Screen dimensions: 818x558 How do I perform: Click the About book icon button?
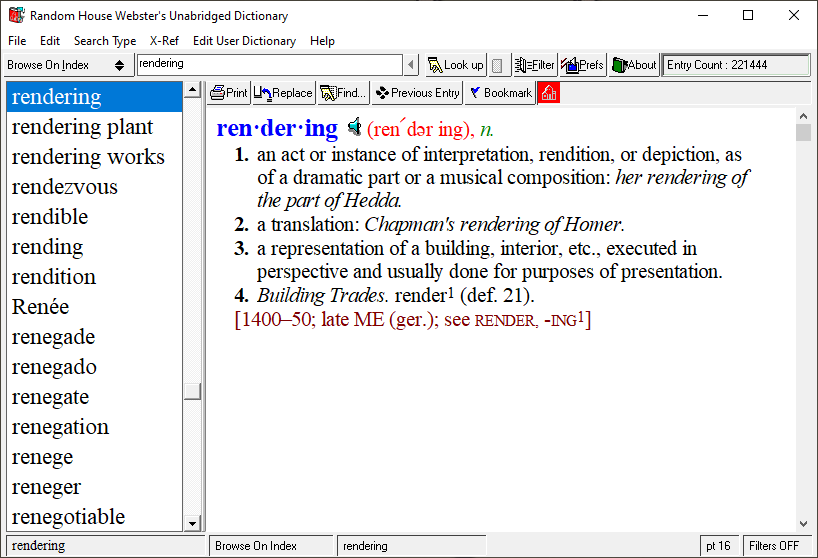[634, 65]
